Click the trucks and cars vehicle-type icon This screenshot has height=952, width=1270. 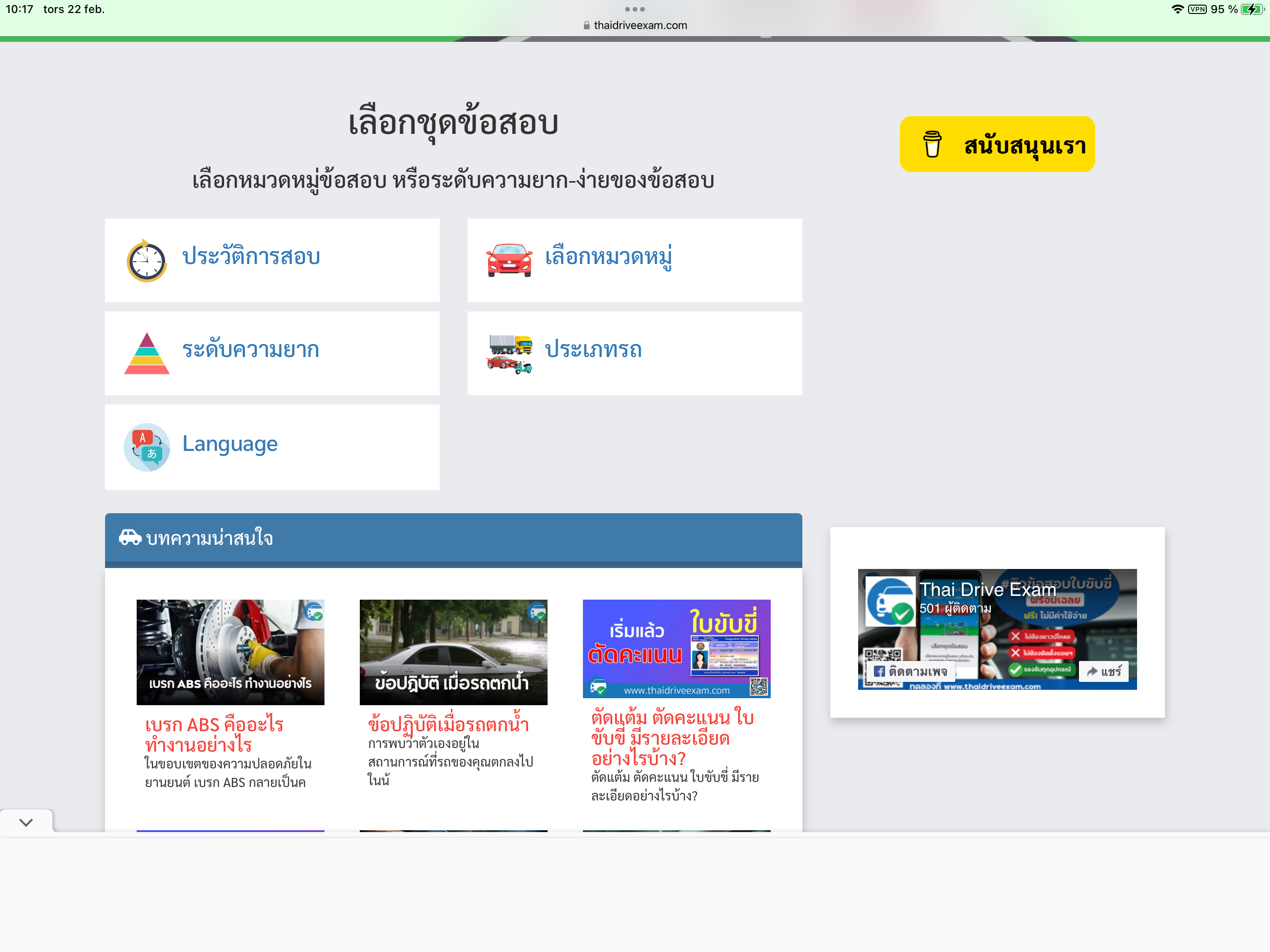click(510, 354)
